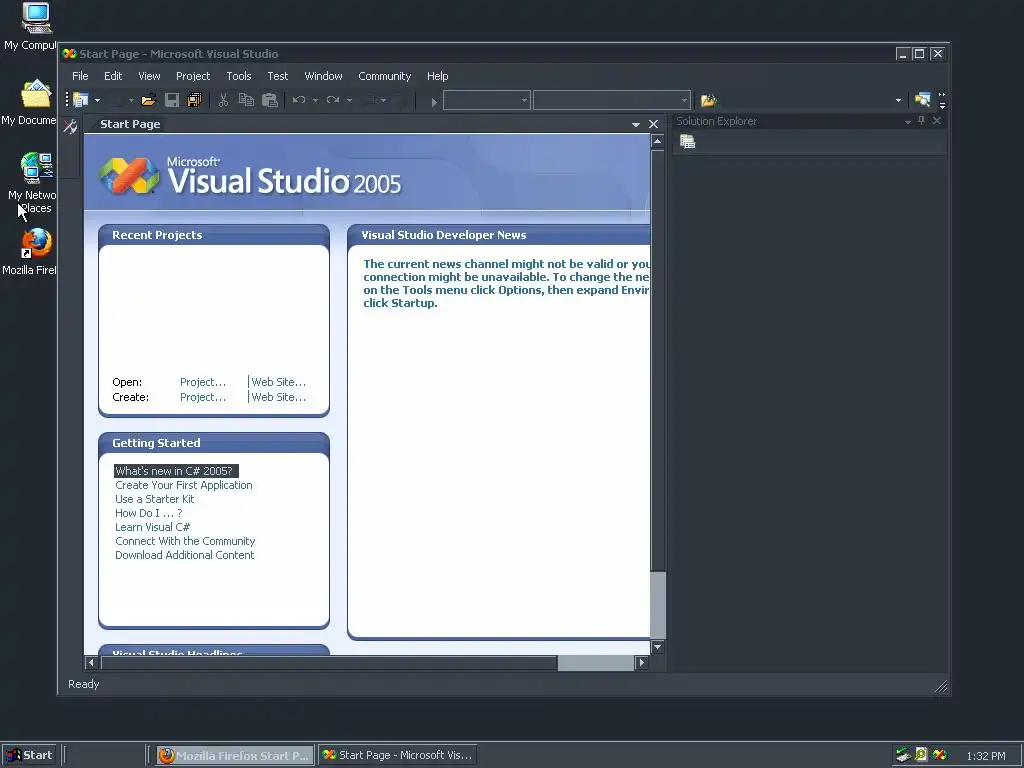Open "Connect With the Community" link
The height and width of the screenshot is (768, 1024).
click(x=185, y=541)
